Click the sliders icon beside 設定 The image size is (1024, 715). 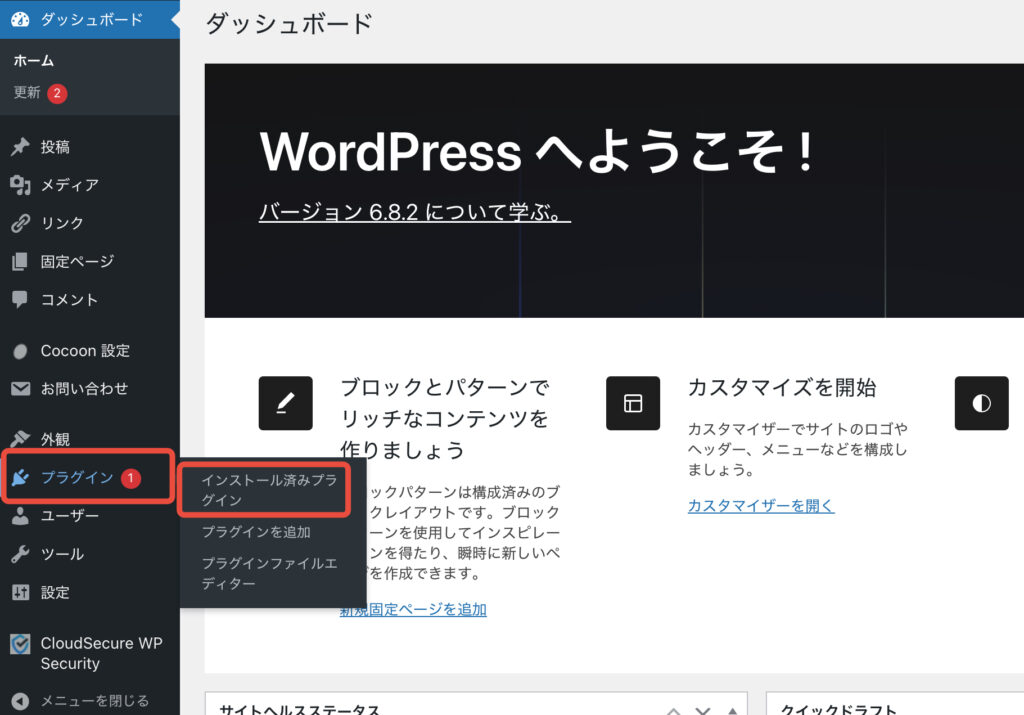click(x=20, y=592)
